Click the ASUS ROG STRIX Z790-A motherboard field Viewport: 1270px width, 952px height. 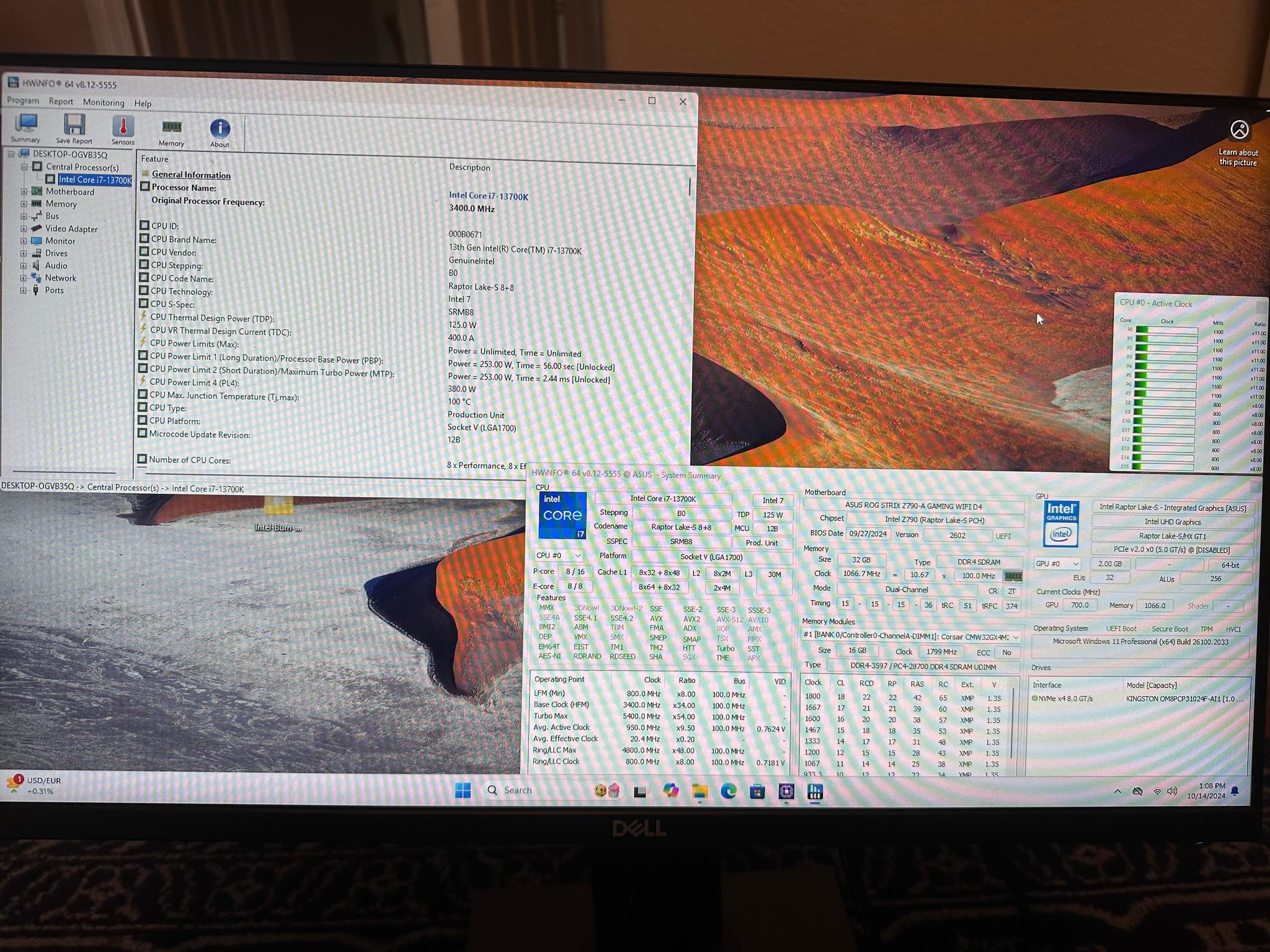913,506
